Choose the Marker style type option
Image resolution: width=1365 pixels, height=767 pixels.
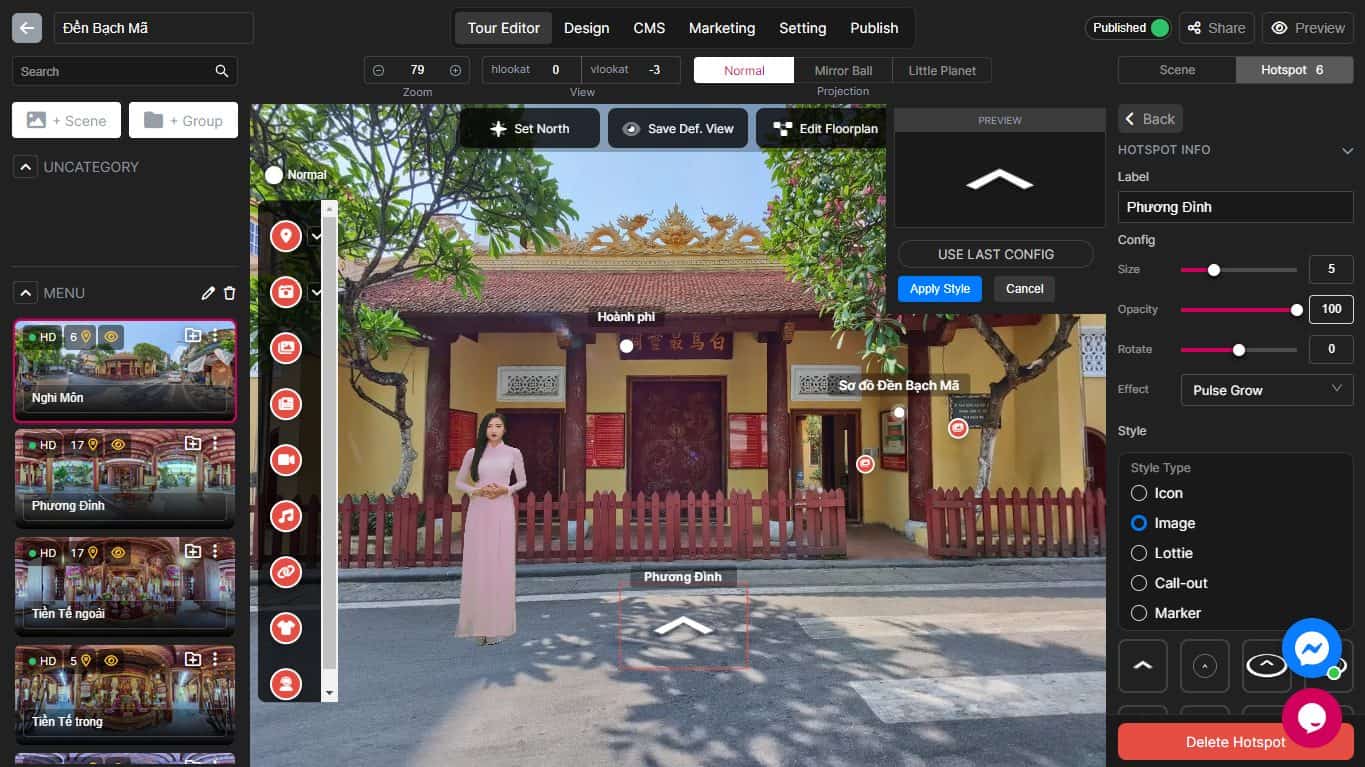click(1138, 613)
